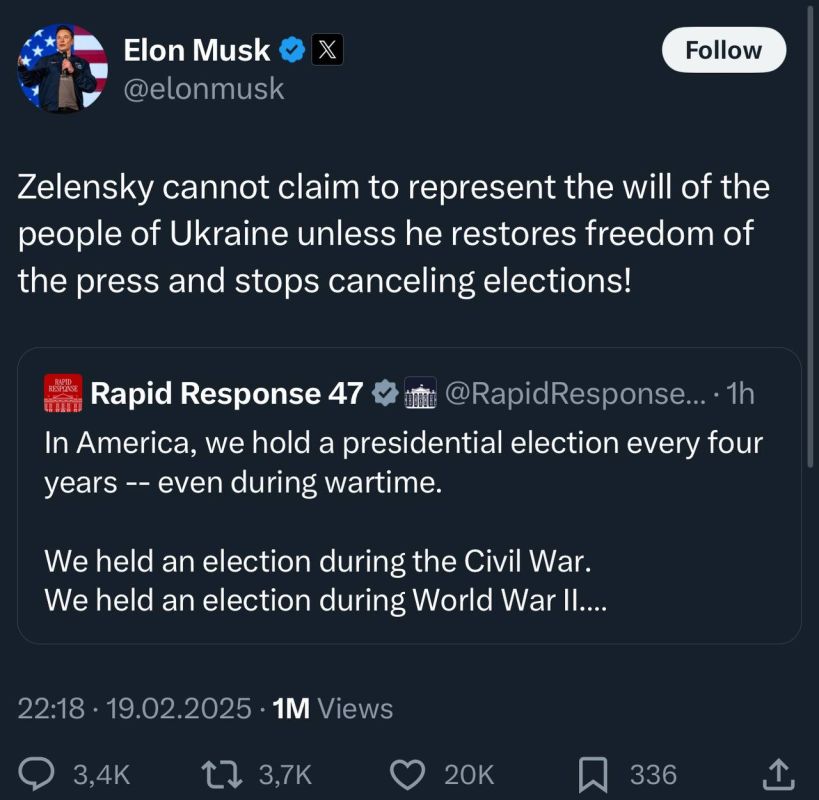
Task: Click the White House affiliation badge
Action: point(420,393)
